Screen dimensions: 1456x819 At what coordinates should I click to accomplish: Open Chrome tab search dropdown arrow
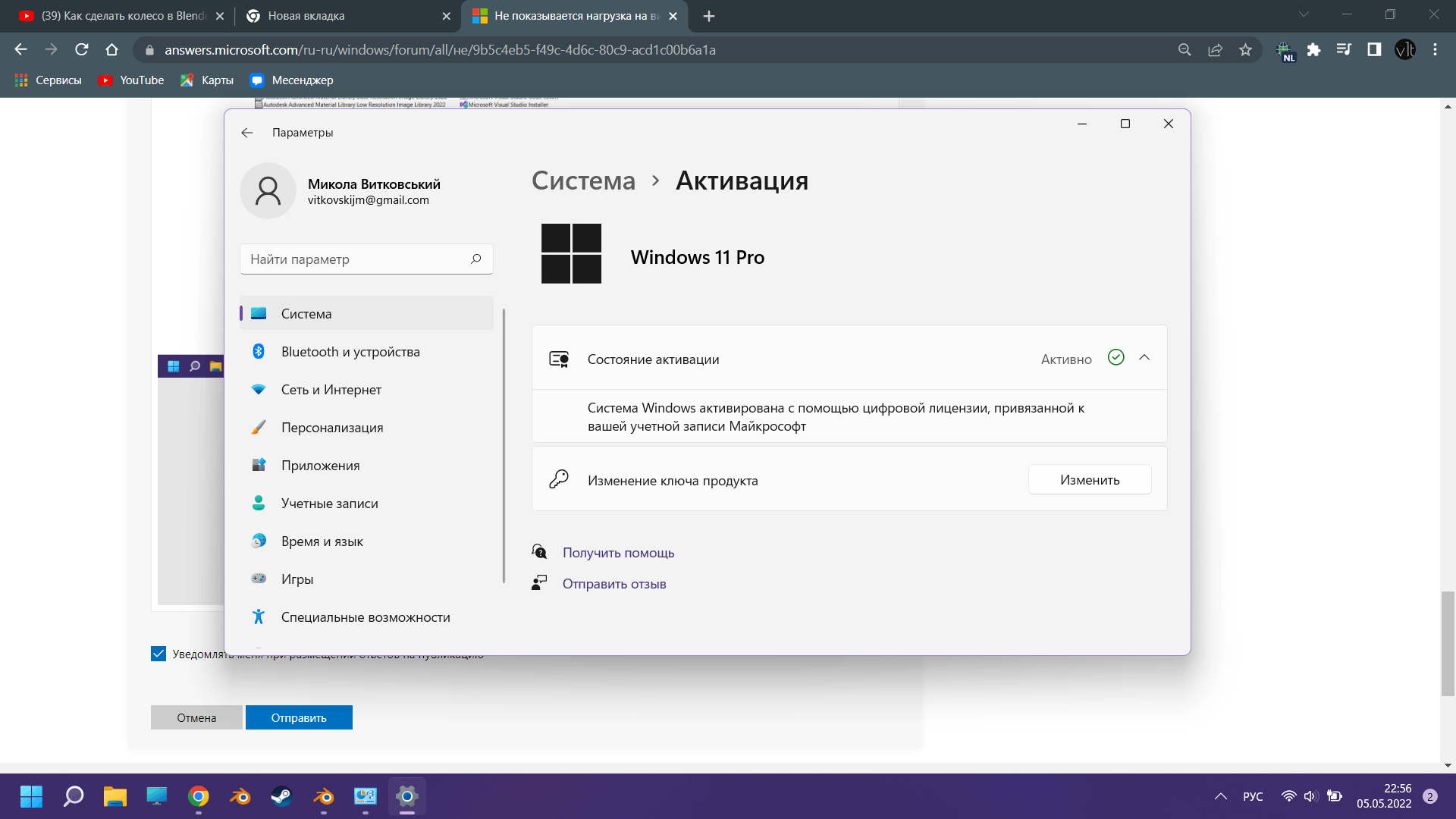click(x=1304, y=15)
